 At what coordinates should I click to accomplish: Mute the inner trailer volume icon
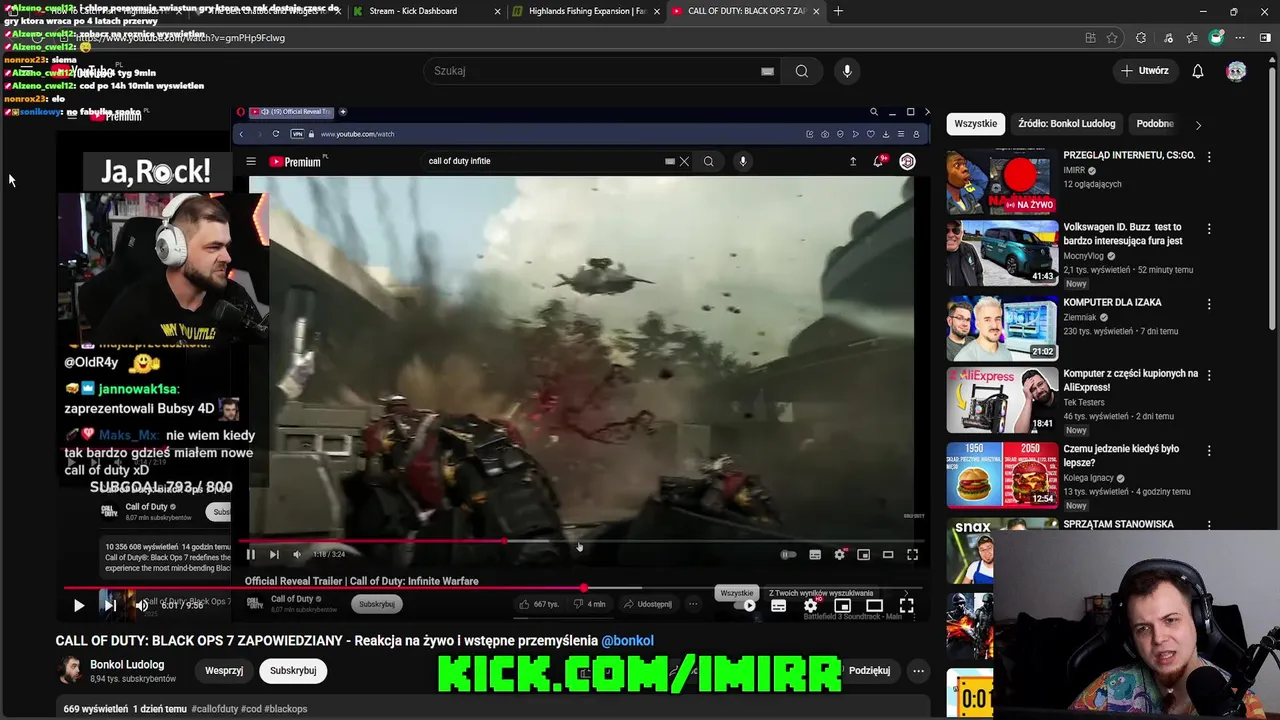point(297,554)
